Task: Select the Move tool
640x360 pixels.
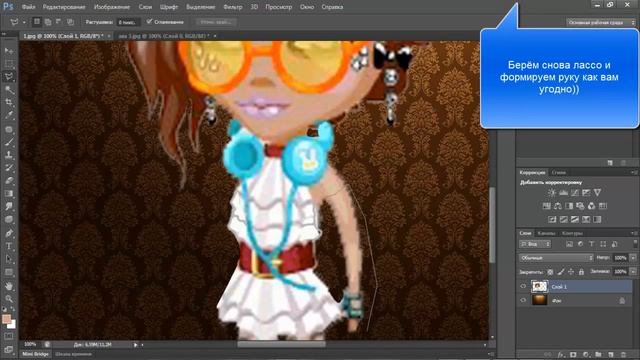Action: coord(9,51)
